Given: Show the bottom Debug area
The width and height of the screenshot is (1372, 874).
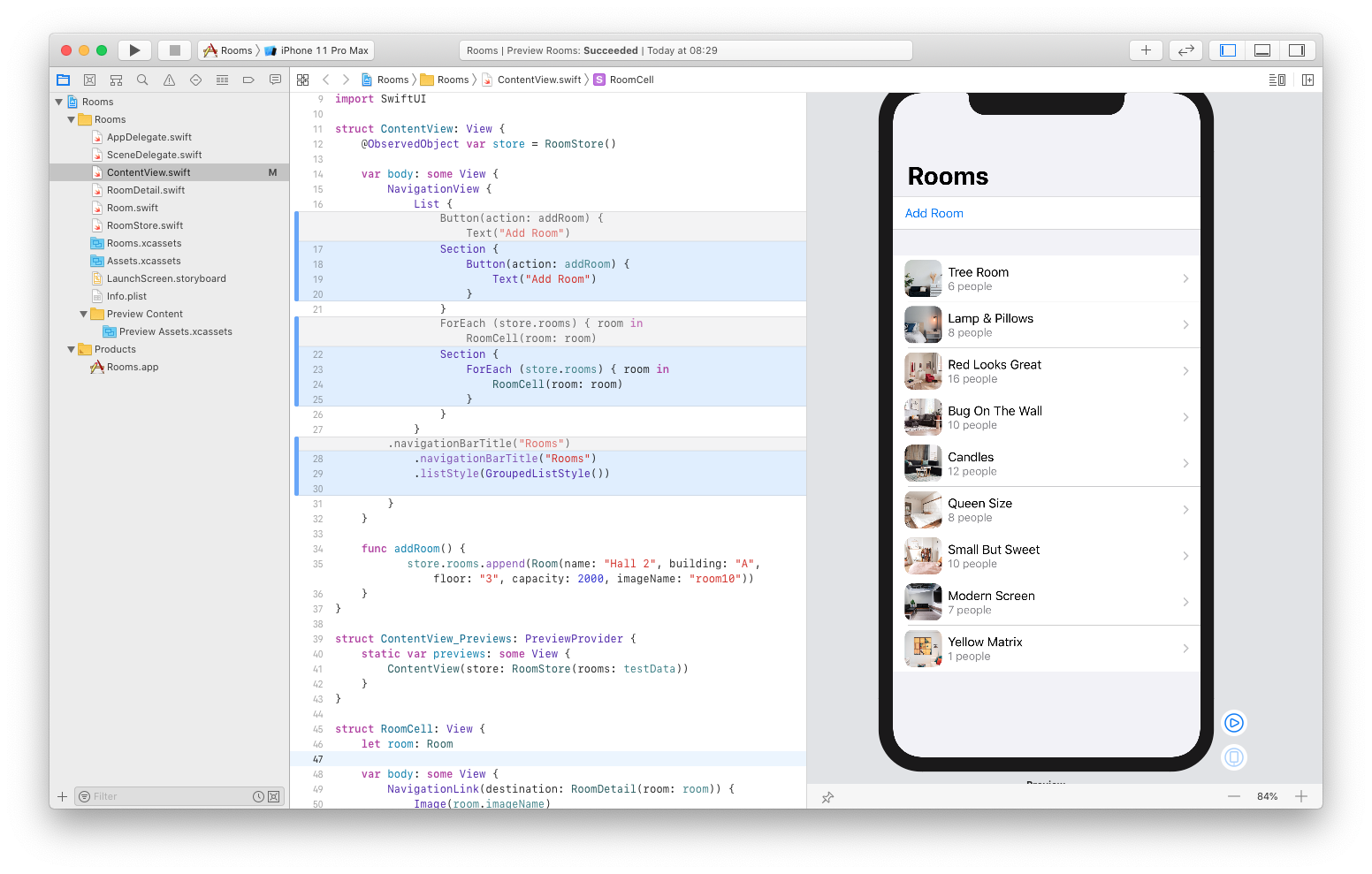Looking at the screenshot, I should tap(1261, 49).
